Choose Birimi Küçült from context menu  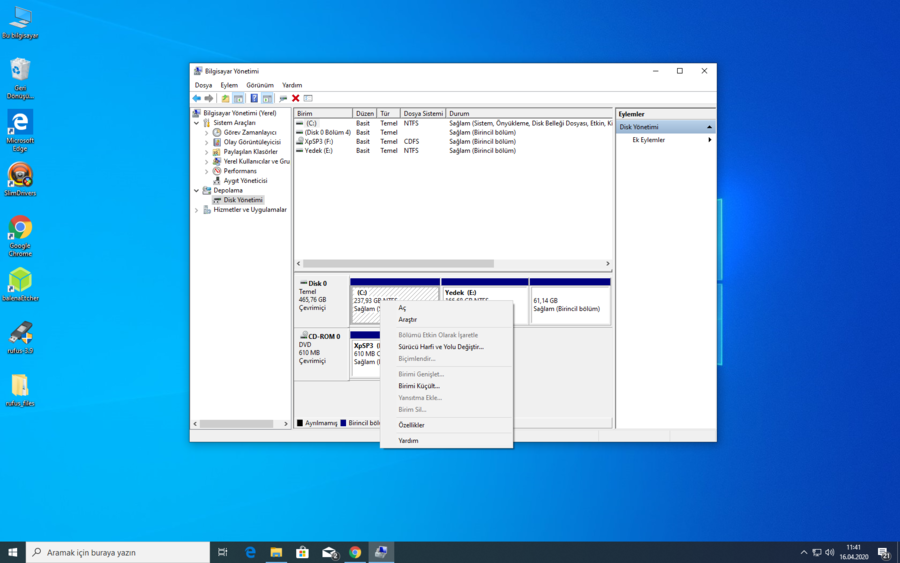(x=419, y=386)
